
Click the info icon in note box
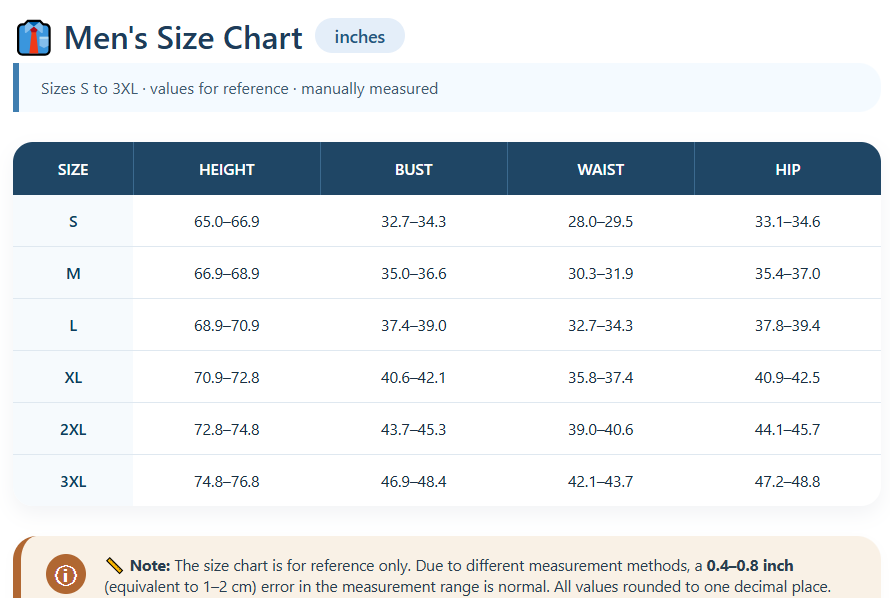pos(67,575)
